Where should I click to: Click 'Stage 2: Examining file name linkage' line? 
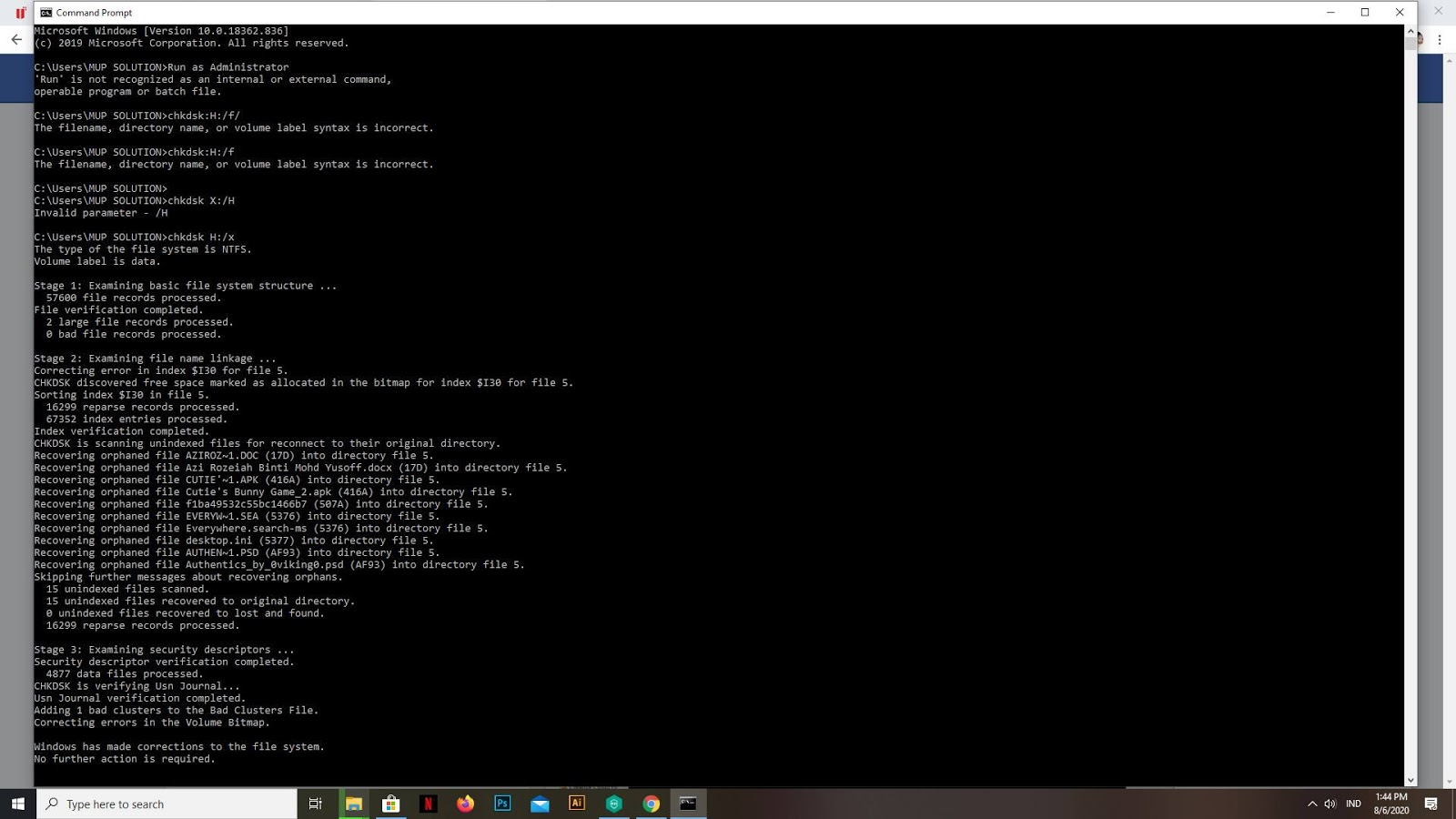155,359
